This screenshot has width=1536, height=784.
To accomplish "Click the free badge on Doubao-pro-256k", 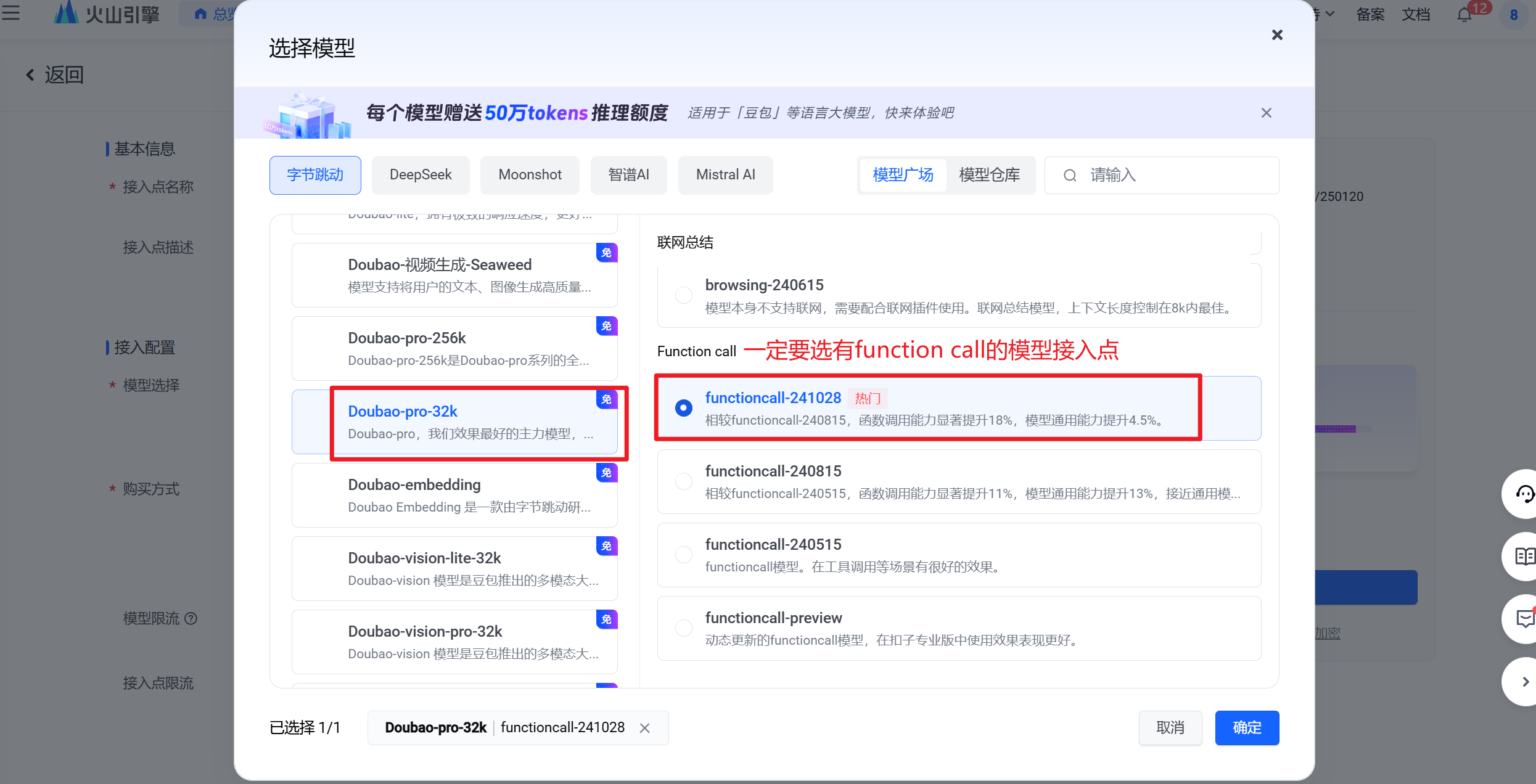I will (607, 326).
